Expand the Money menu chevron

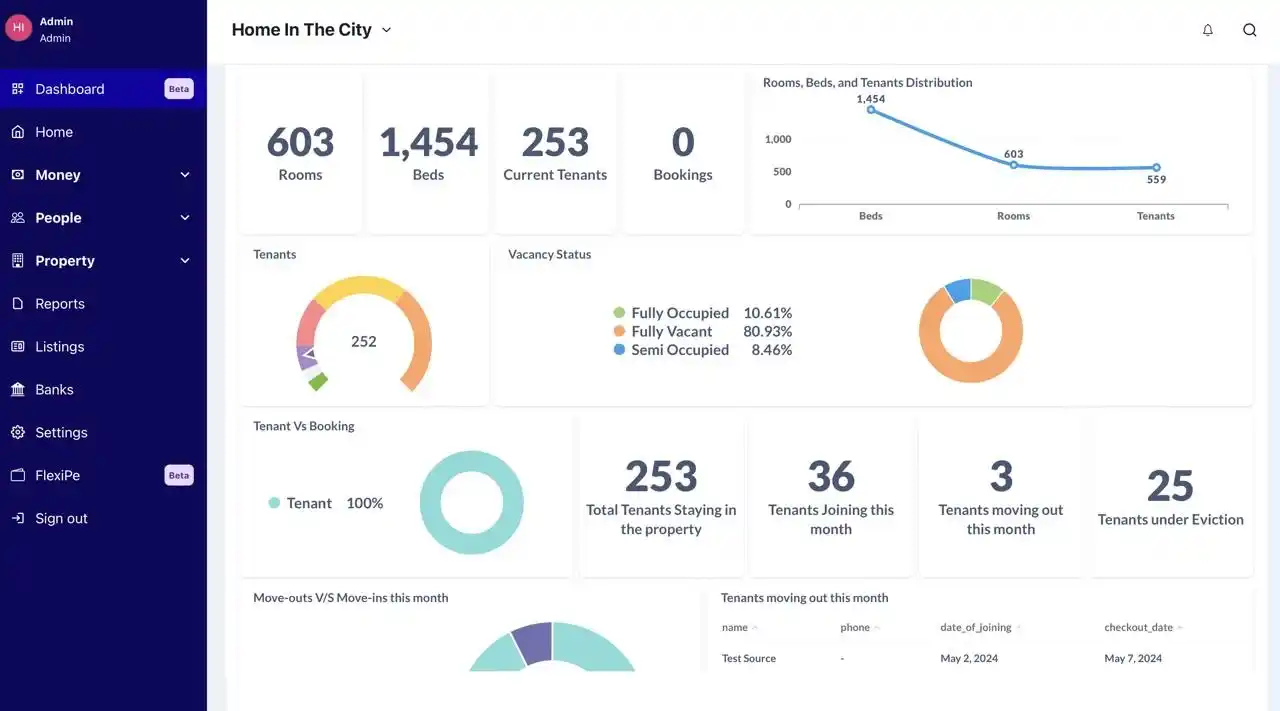tap(185, 175)
